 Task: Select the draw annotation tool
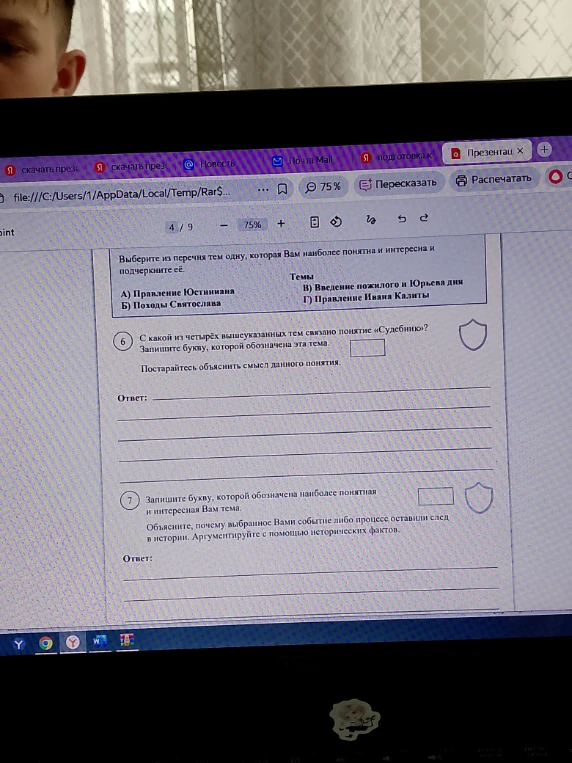371,219
